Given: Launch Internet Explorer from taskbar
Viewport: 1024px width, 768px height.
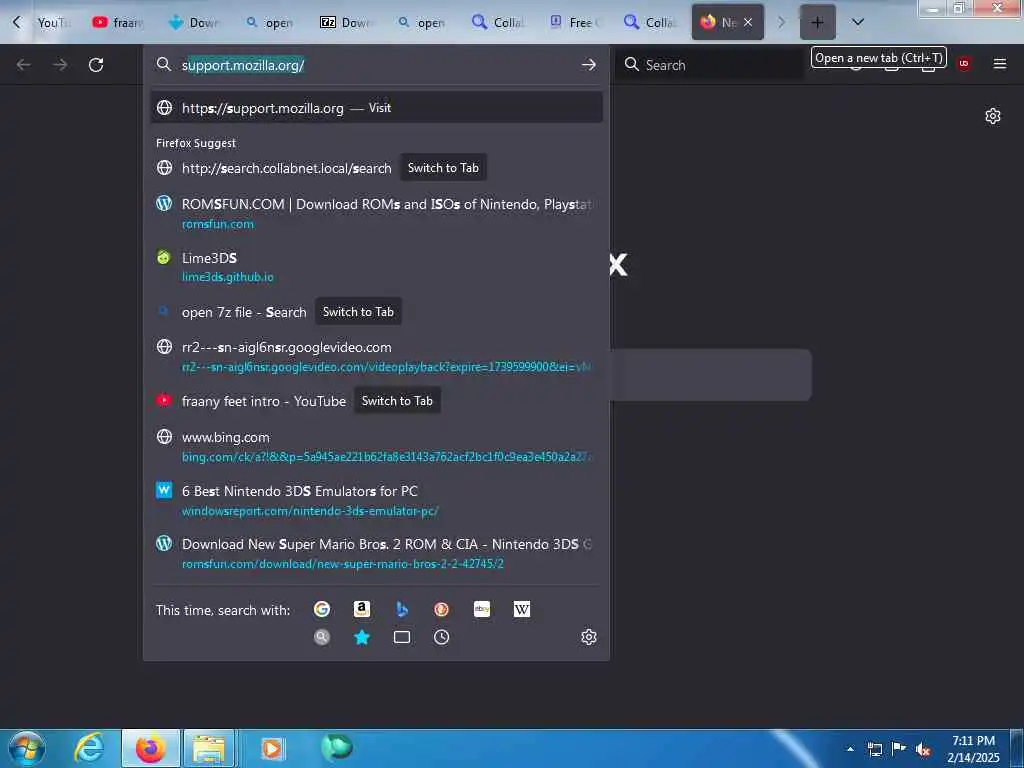Looking at the screenshot, I should pos(89,748).
